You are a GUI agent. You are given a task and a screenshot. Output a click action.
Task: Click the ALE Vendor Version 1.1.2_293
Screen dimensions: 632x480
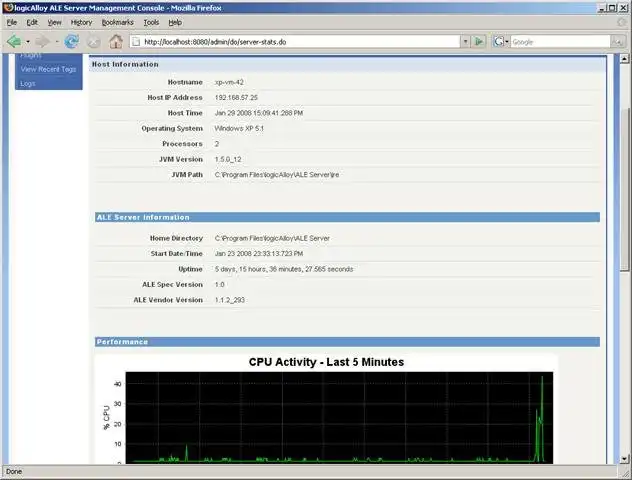click(229, 300)
